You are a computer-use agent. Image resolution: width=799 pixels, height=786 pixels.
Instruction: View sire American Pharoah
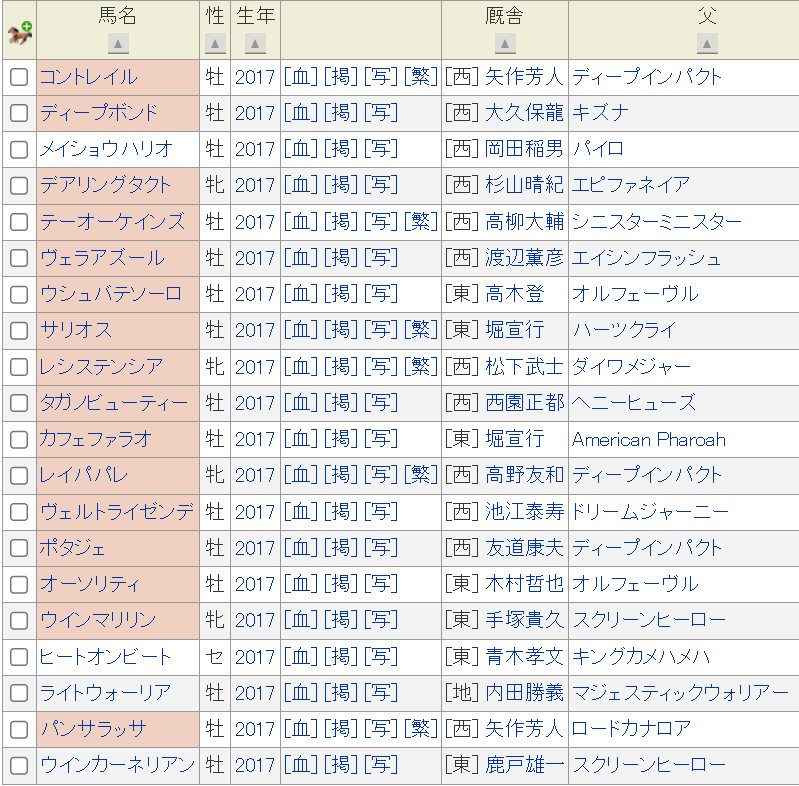tap(649, 439)
